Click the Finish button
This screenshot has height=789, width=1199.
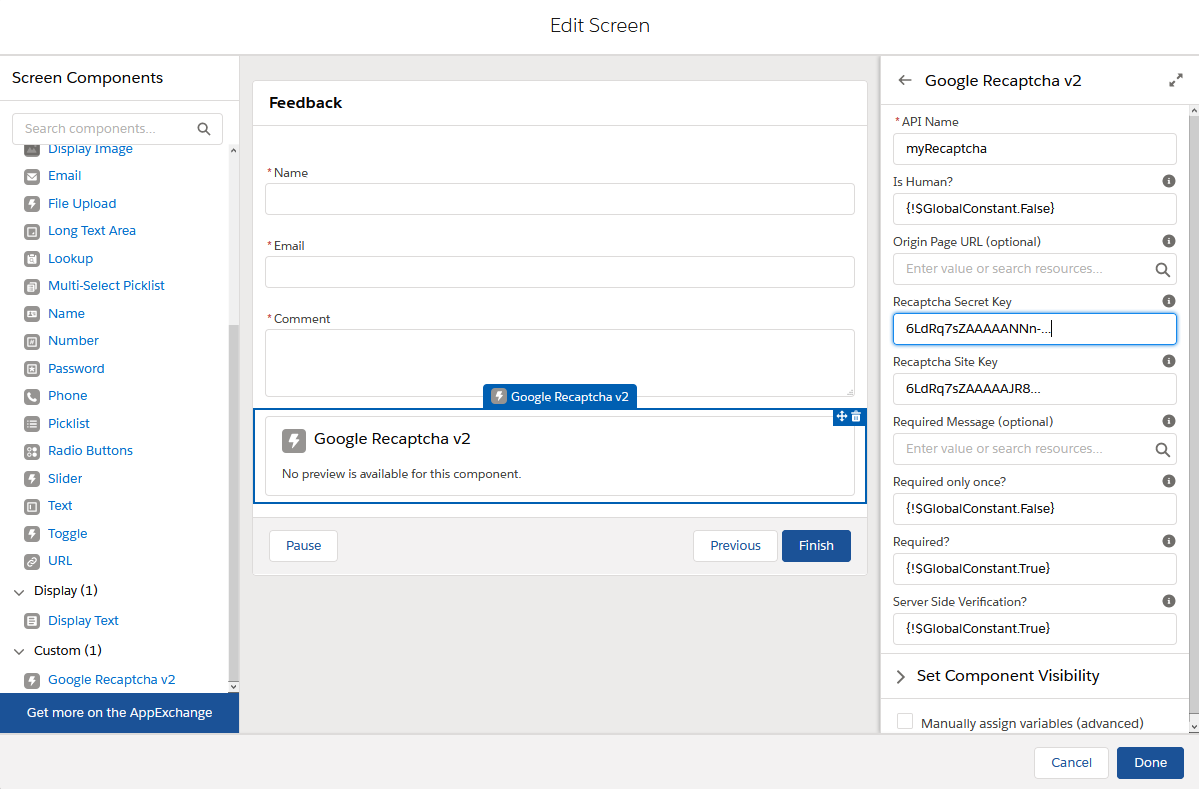point(816,546)
